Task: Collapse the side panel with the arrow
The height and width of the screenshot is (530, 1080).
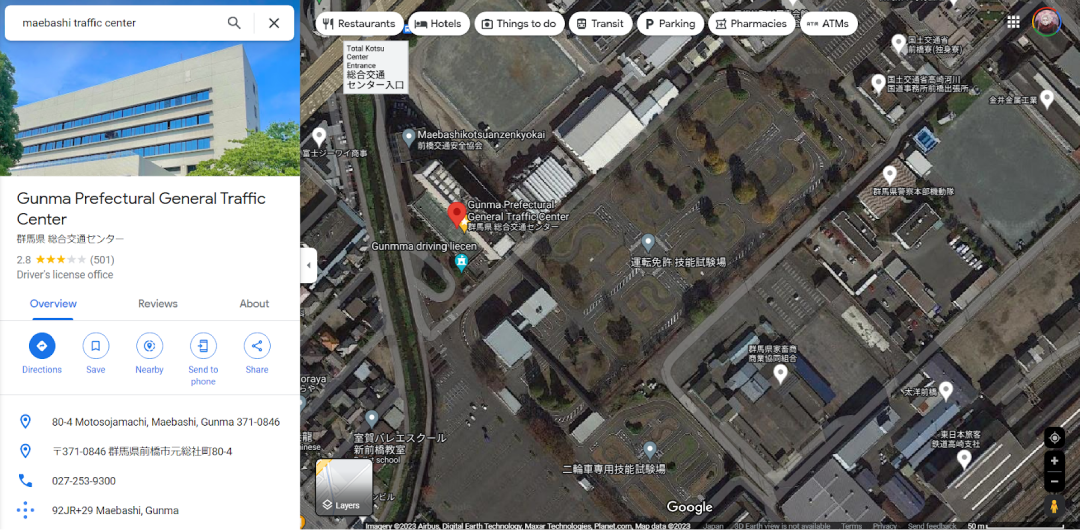Action: tap(309, 265)
